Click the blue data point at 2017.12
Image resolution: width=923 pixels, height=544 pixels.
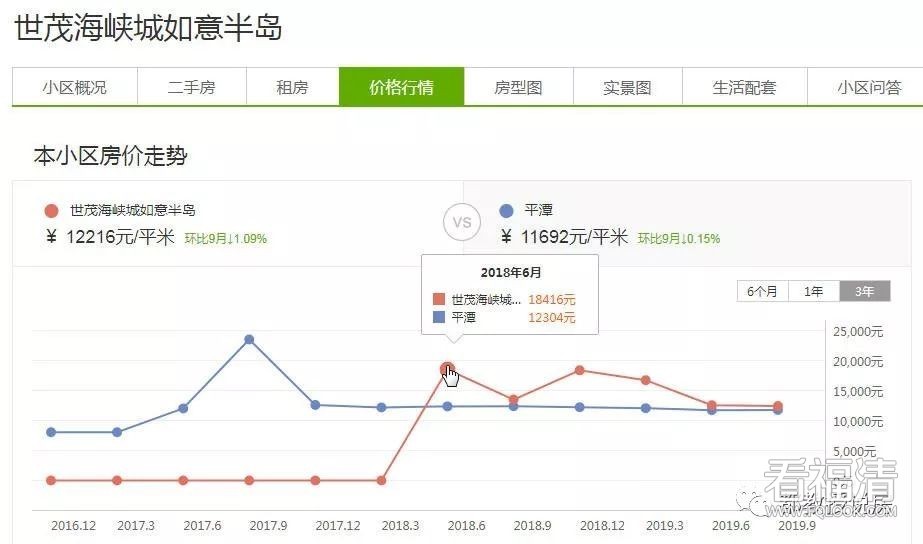[316, 405]
